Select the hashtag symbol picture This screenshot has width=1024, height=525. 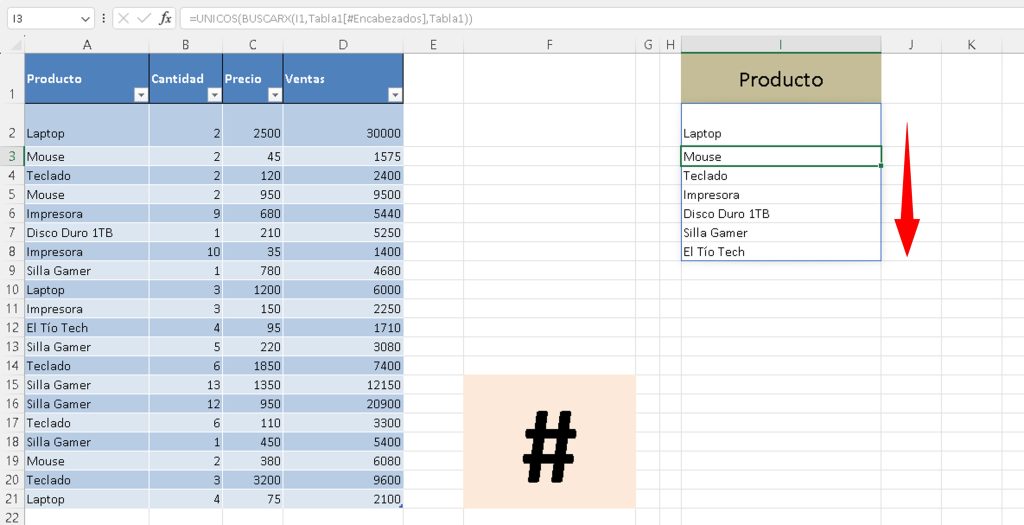coord(549,443)
